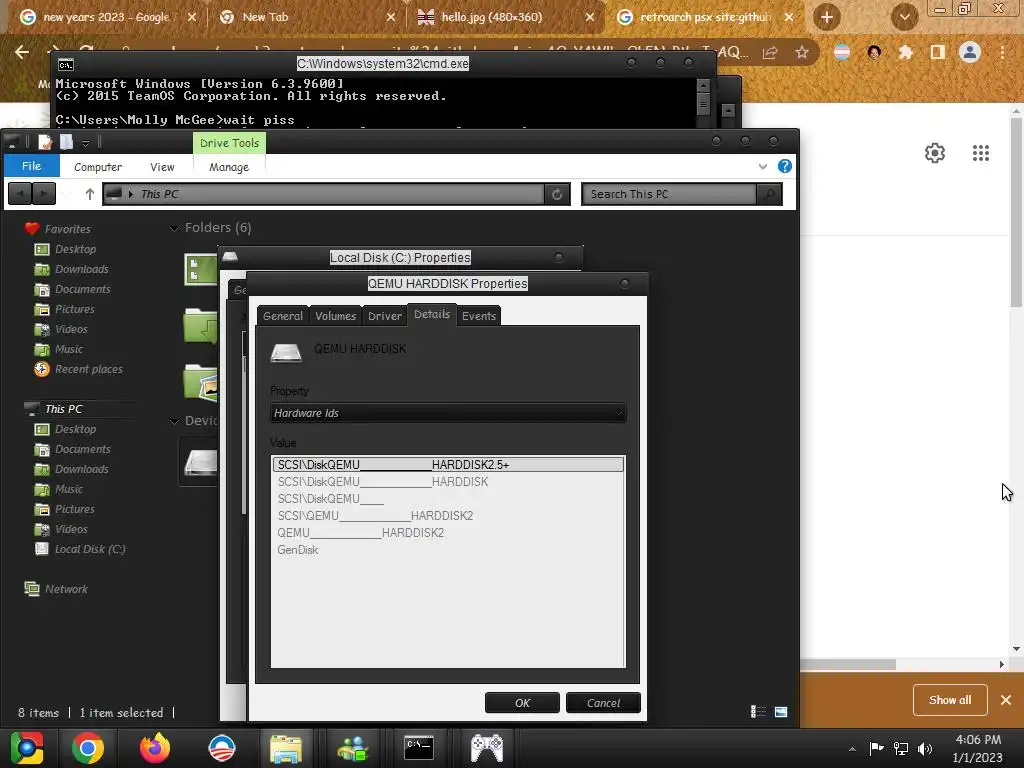This screenshot has width=1024, height=768.
Task: Open the File menu in Explorer
Action: coord(31,166)
